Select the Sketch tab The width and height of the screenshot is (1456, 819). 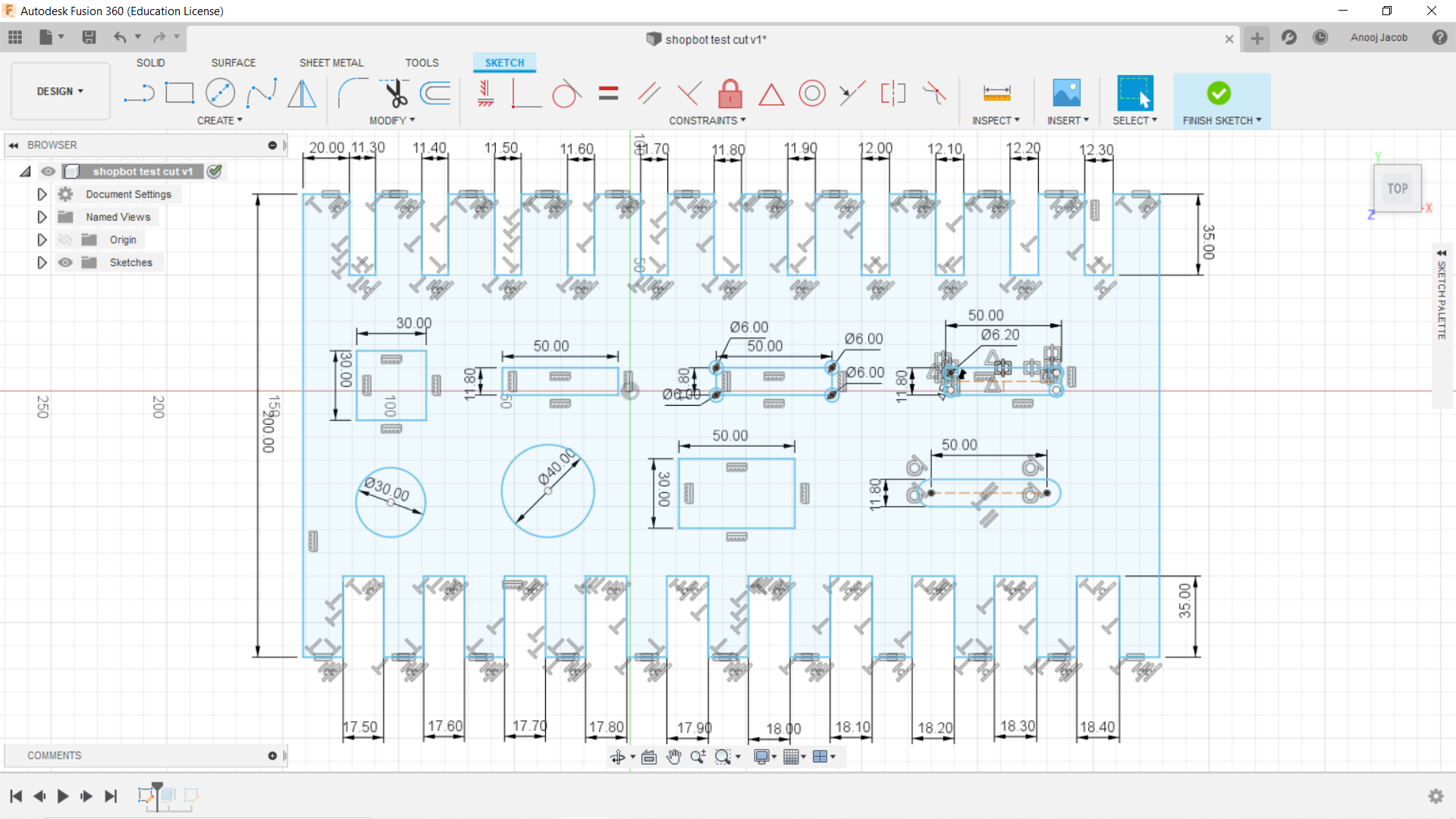tap(504, 63)
